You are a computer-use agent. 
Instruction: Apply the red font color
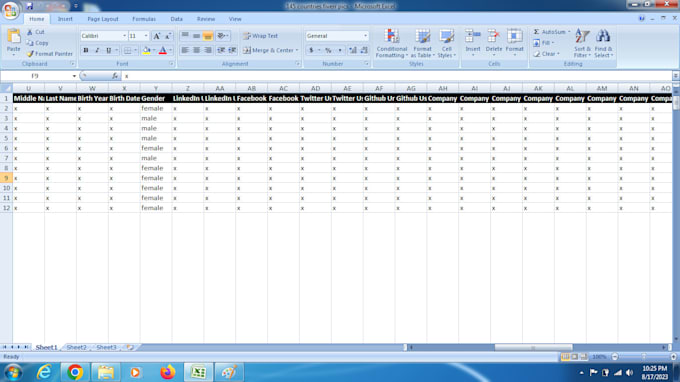[163, 51]
